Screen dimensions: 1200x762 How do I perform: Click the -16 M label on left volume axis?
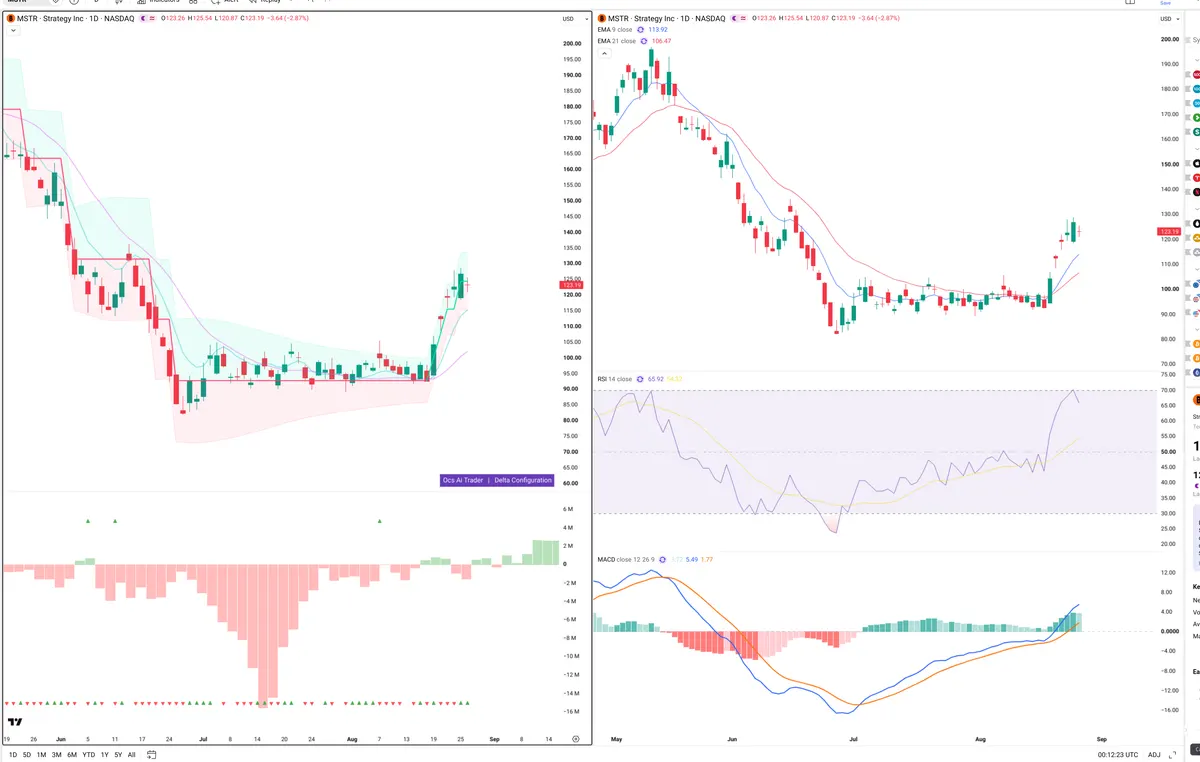[572, 711]
